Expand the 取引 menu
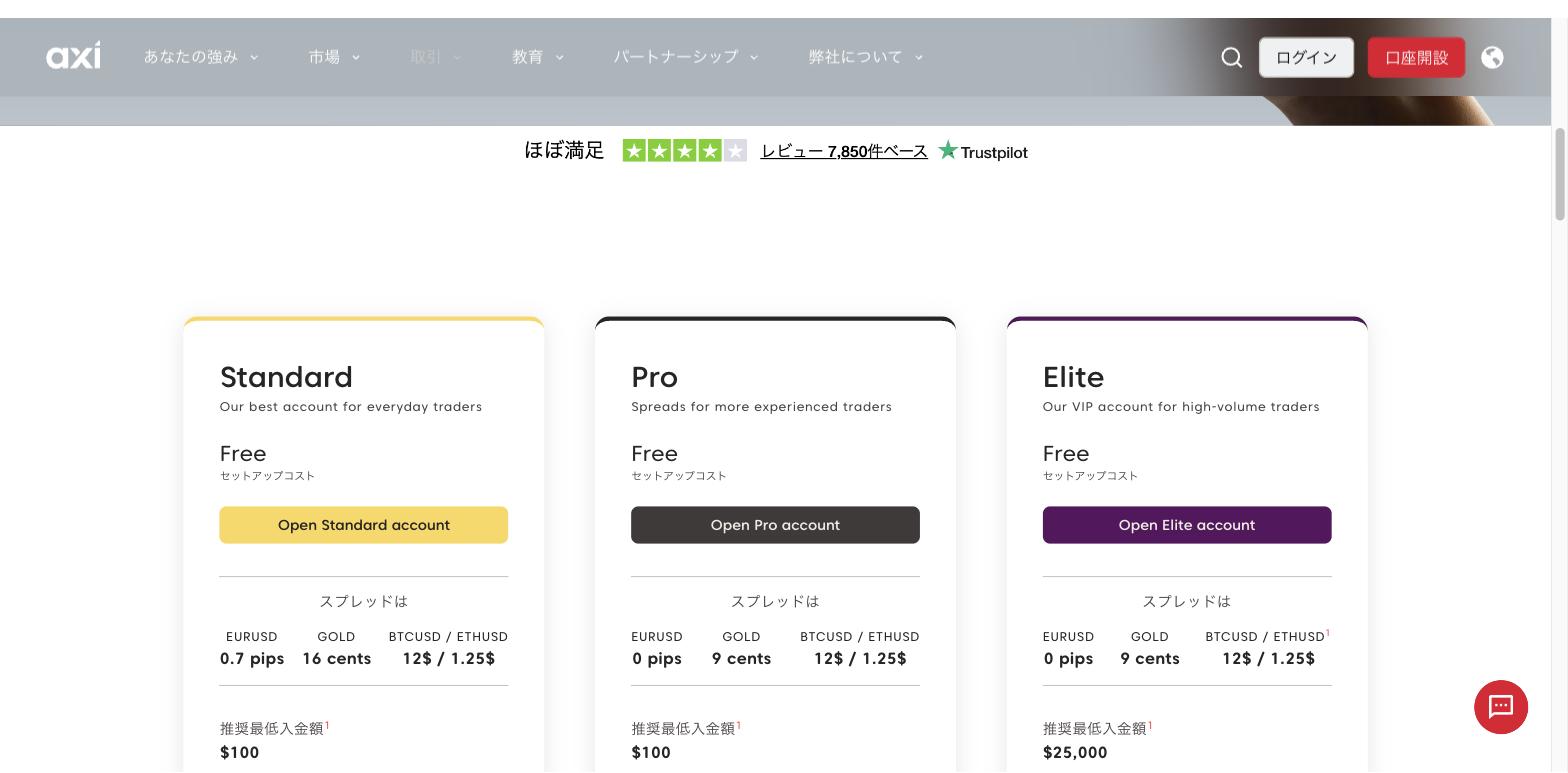The image size is (1568, 773). (436, 57)
